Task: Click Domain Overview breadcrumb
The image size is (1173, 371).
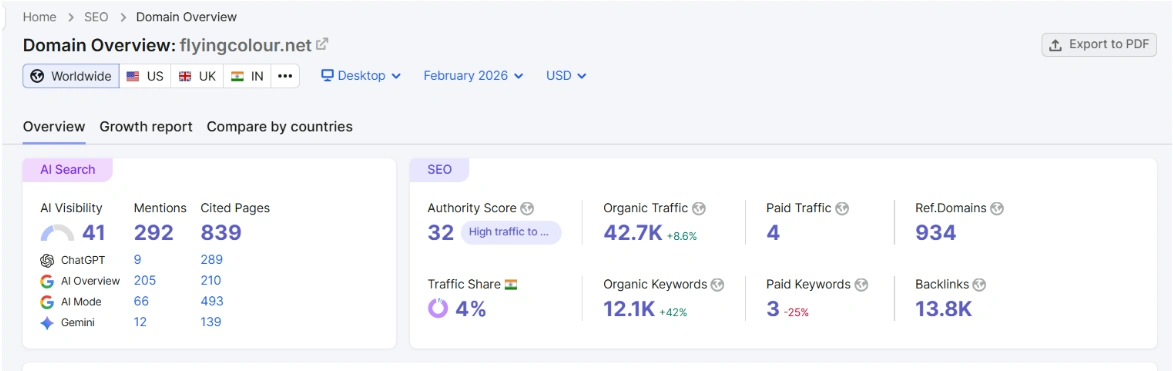Action: click(x=186, y=16)
